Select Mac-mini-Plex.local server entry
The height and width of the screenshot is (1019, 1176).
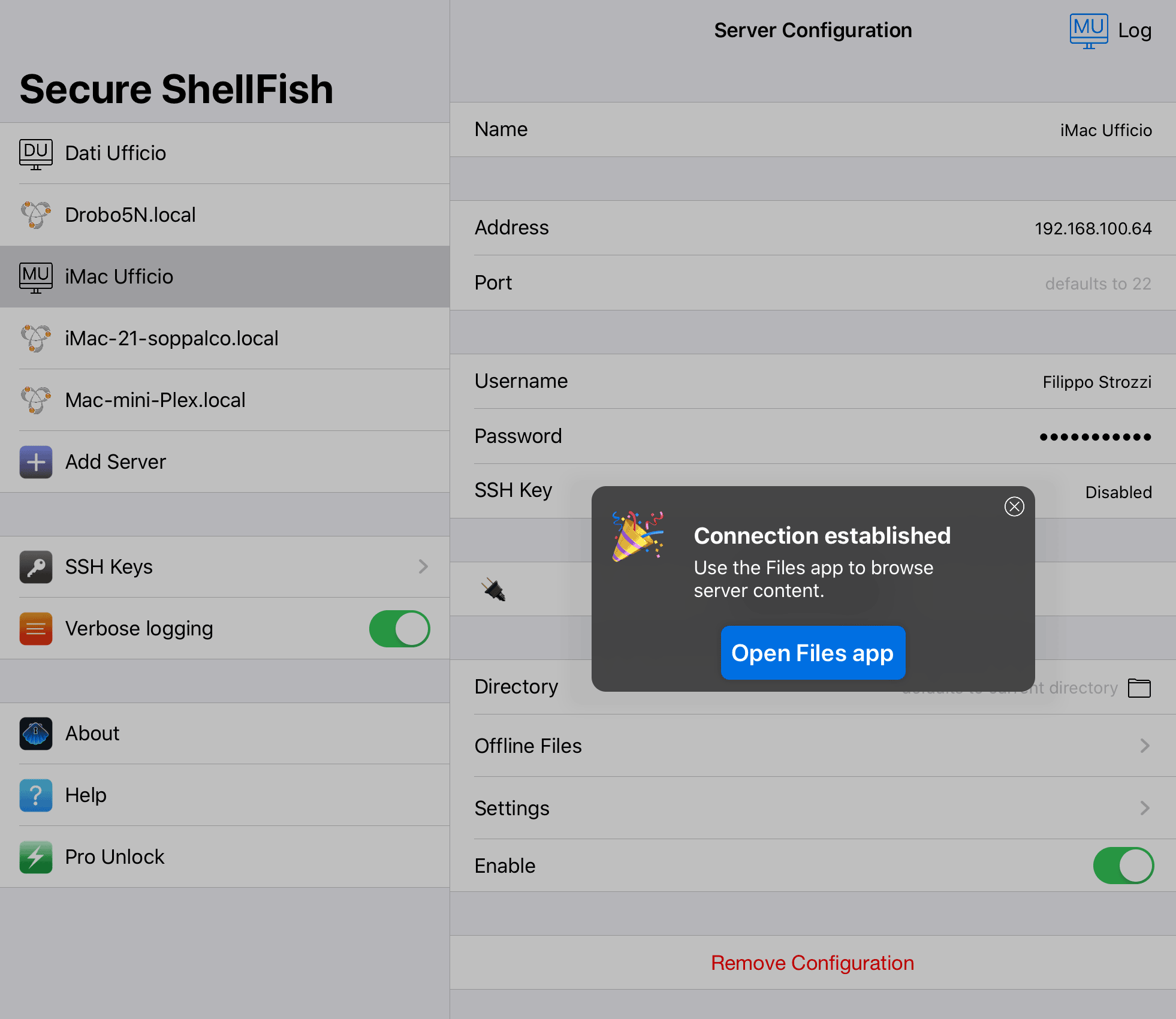tap(225, 400)
